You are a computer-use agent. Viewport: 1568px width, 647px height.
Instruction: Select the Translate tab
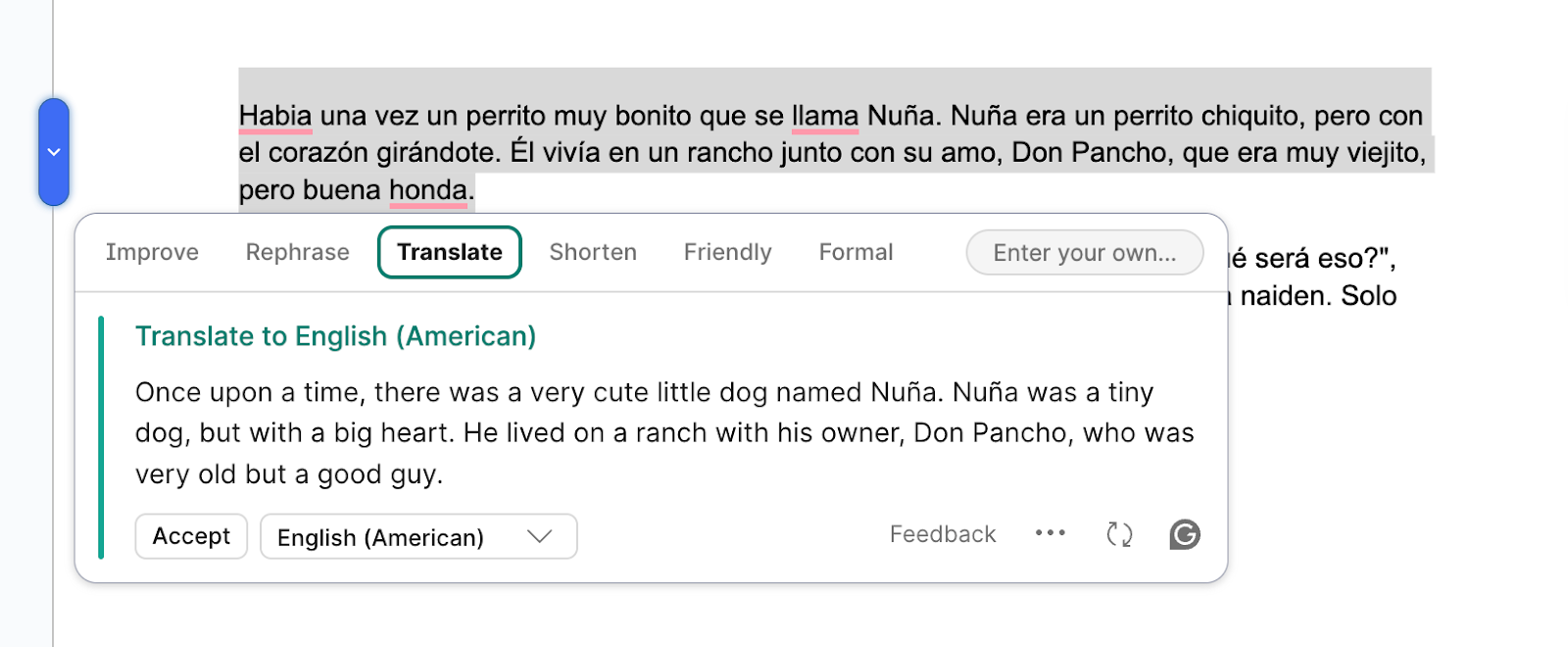tap(449, 252)
